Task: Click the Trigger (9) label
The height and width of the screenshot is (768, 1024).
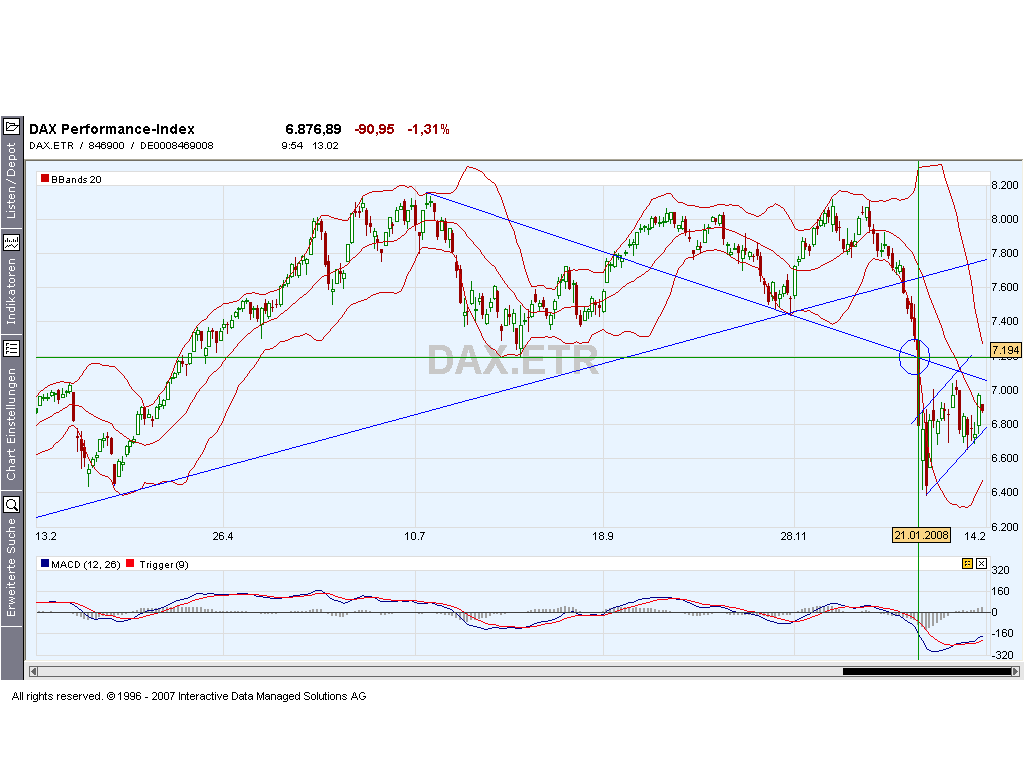Action: click(164, 564)
